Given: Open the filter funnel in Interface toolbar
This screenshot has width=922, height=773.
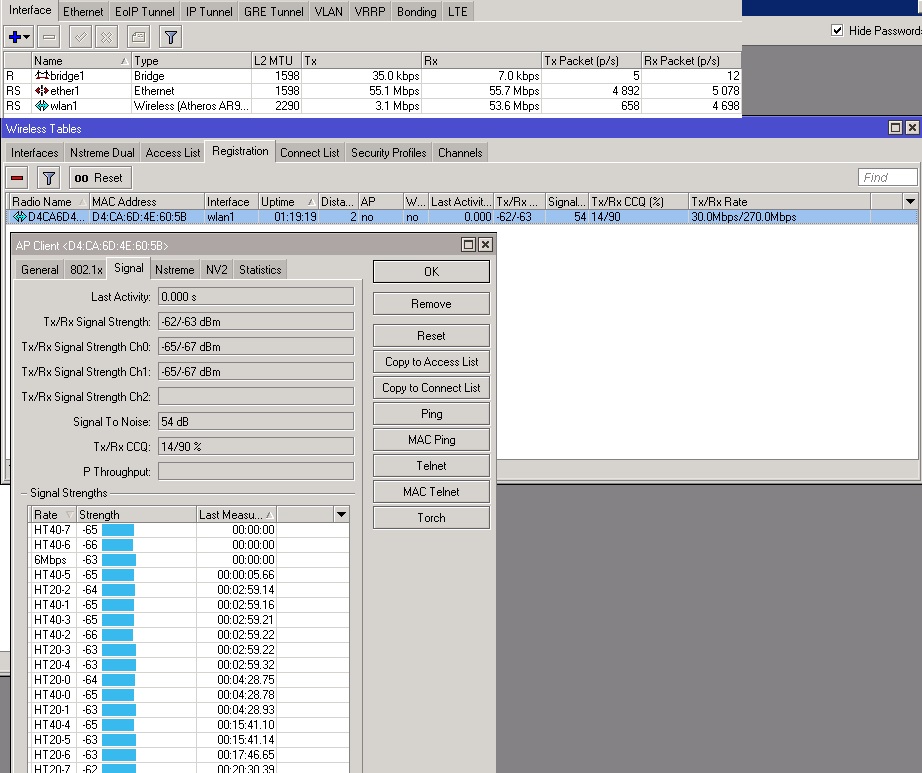Looking at the screenshot, I should click(x=171, y=37).
